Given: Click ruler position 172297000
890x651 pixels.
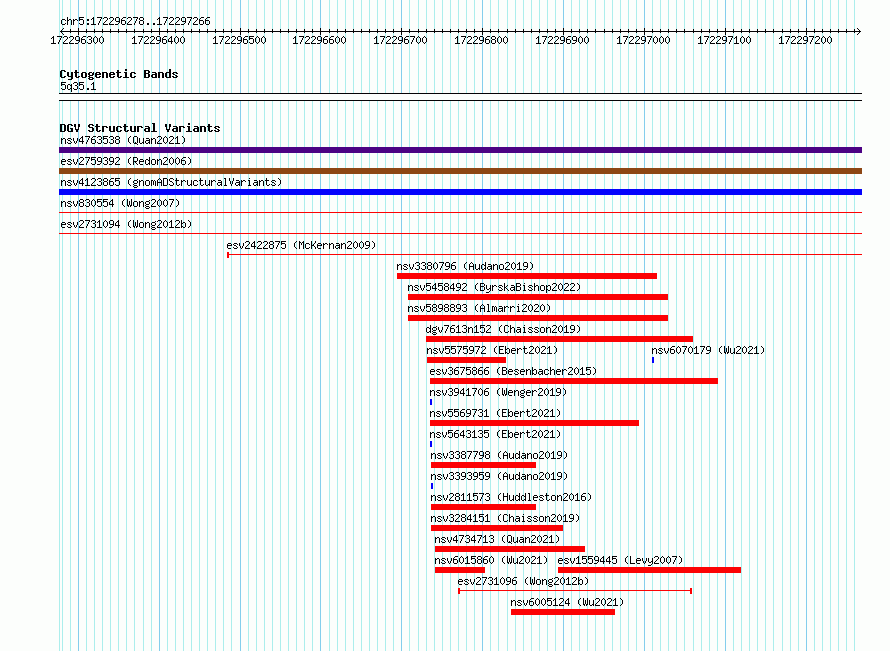Looking at the screenshot, I should [643, 40].
